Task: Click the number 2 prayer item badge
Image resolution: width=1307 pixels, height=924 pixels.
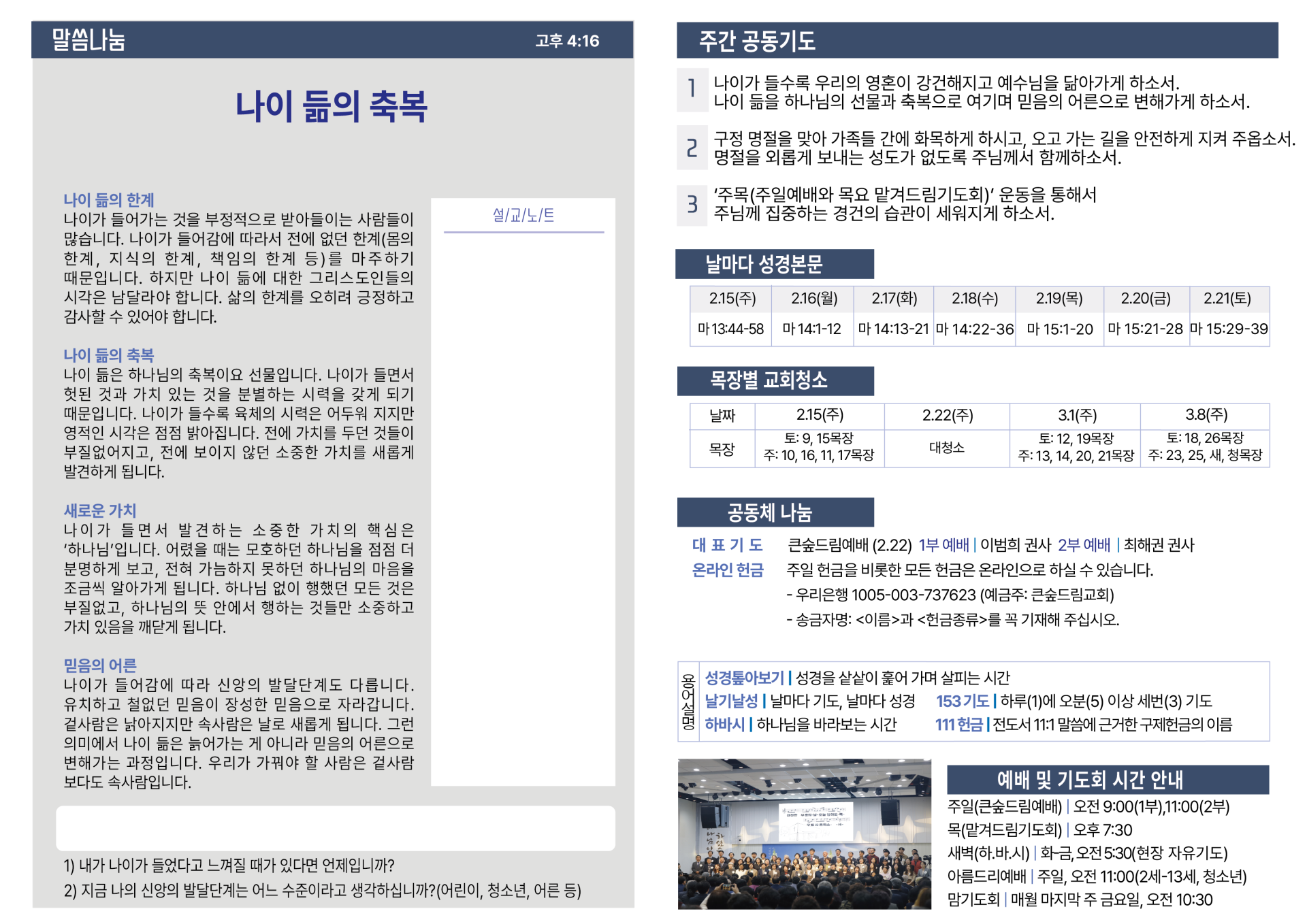Action: [692, 148]
